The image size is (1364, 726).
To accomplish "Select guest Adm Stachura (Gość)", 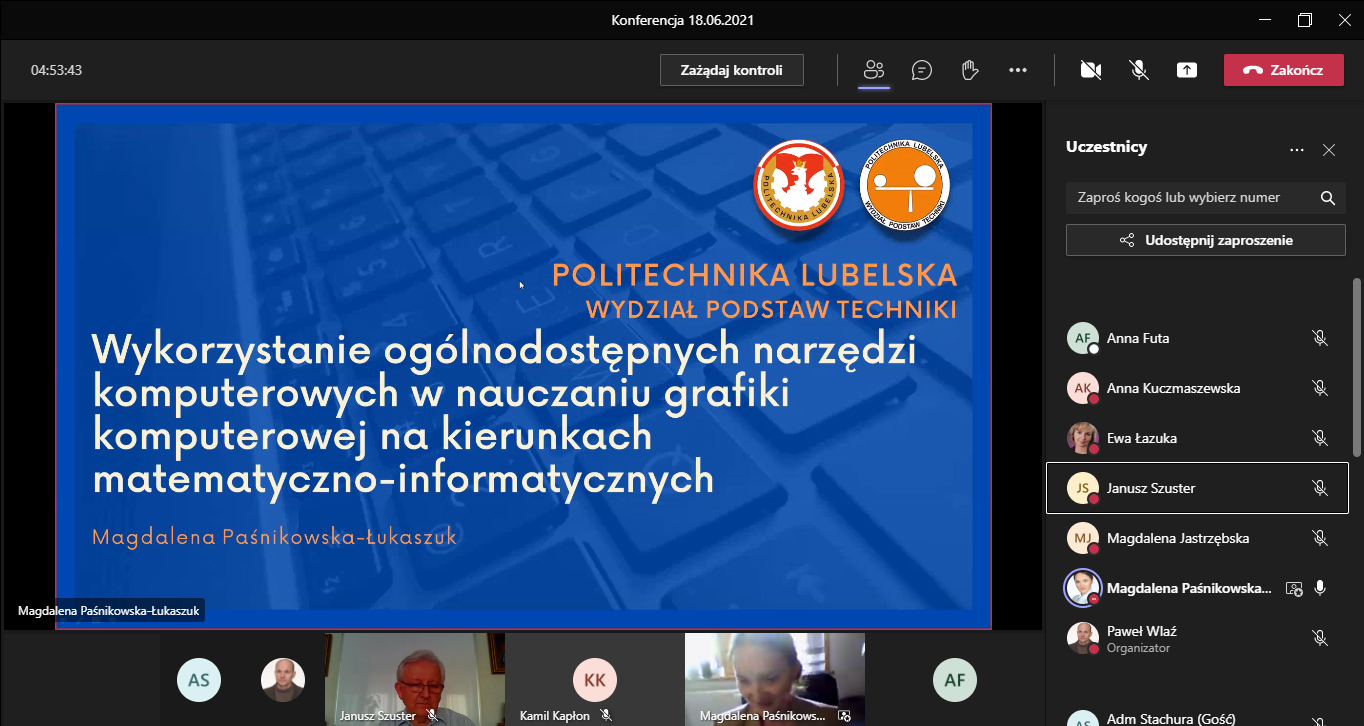I will pyautogui.click(x=1197, y=718).
